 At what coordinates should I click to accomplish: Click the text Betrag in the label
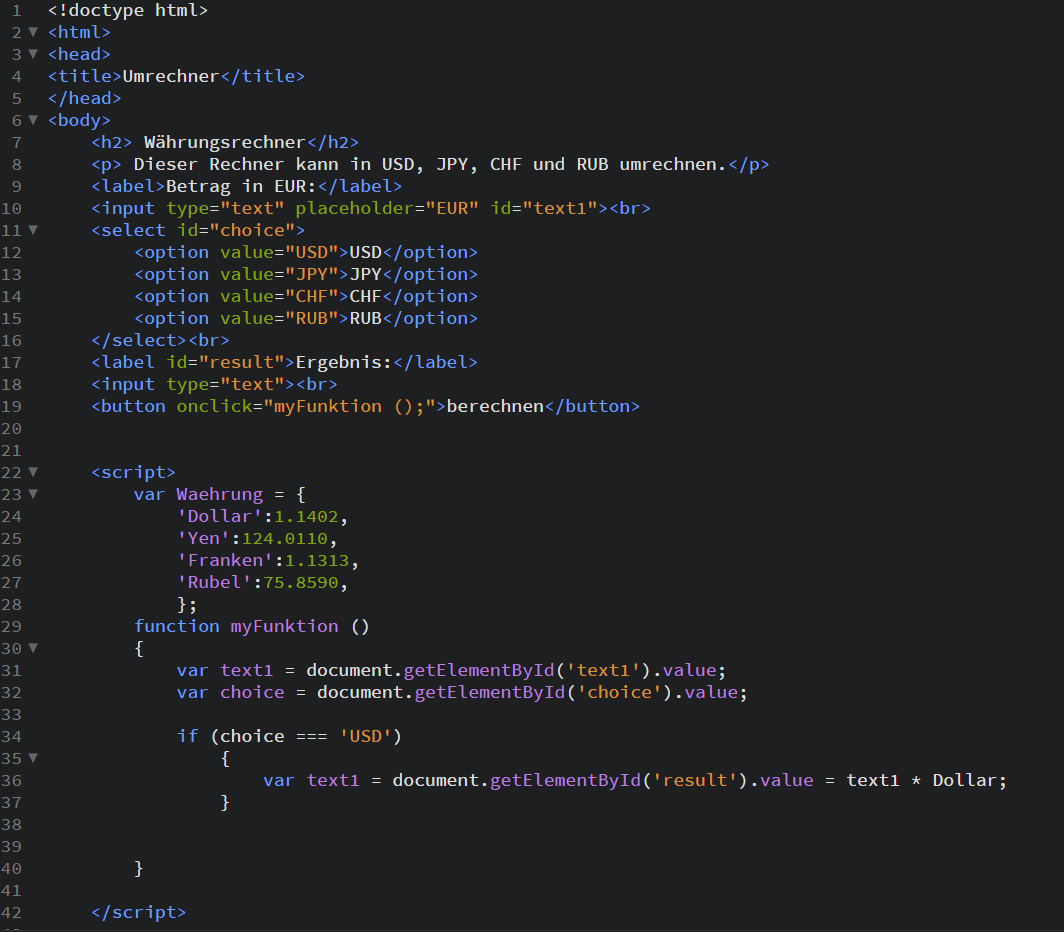pos(198,186)
